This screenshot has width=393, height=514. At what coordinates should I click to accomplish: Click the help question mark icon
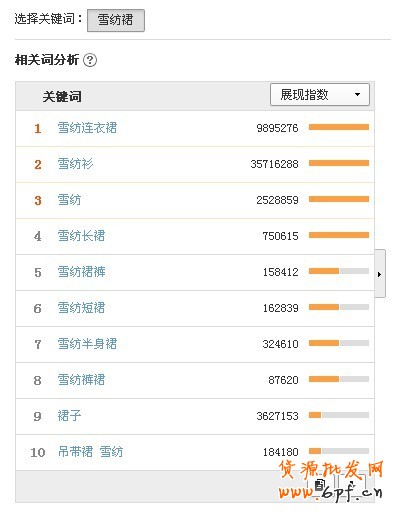90,60
